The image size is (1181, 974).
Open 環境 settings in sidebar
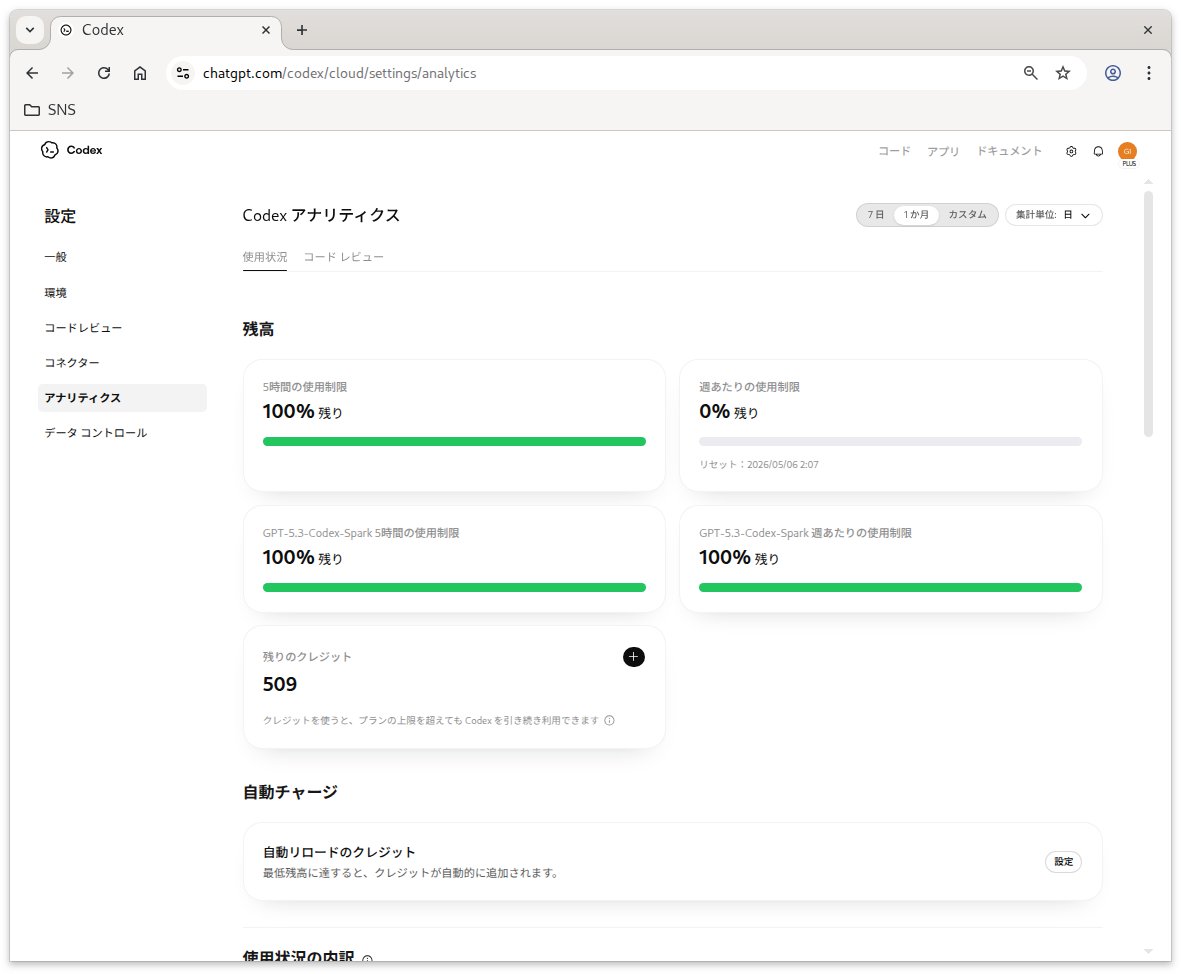point(56,292)
